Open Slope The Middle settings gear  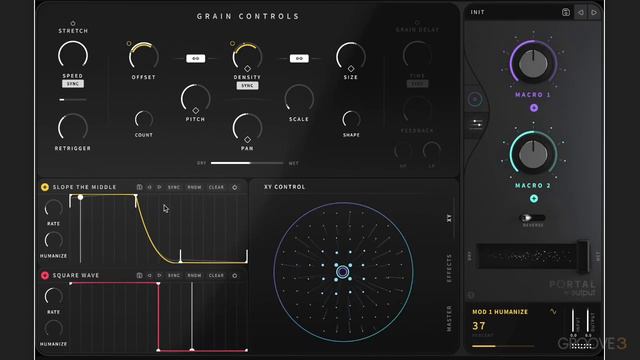(x=235, y=187)
